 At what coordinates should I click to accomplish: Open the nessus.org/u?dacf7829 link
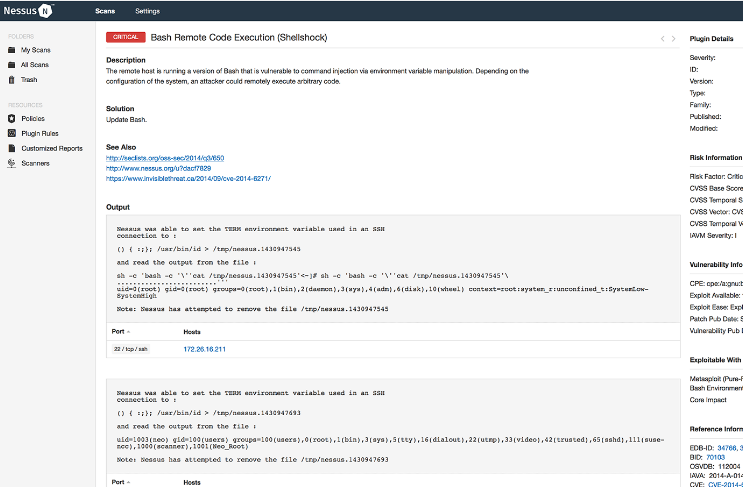[x=158, y=168]
